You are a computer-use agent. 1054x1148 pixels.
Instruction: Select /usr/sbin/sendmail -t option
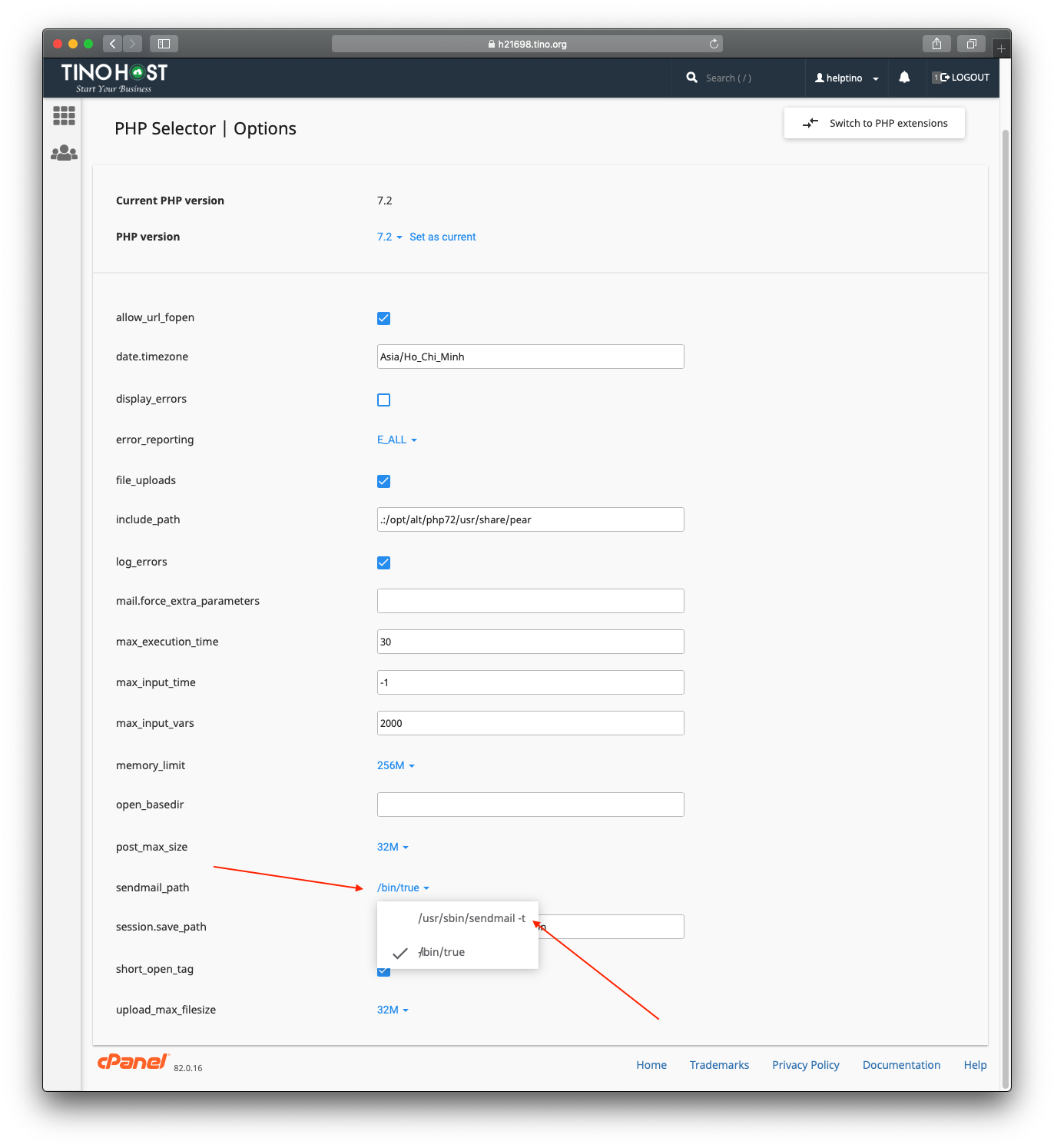pyautogui.click(x=458, y=918)
